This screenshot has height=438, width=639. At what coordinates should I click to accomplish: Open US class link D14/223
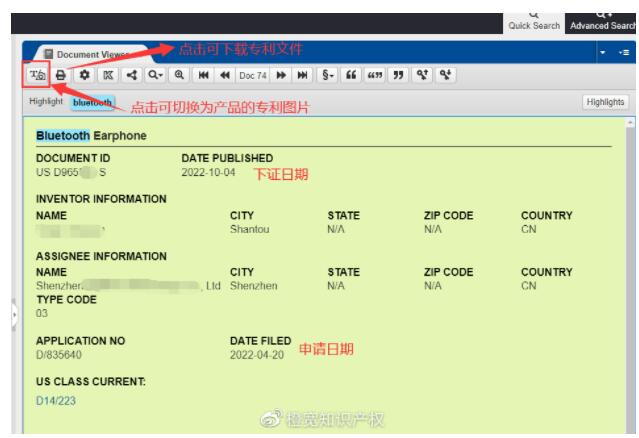56,401
